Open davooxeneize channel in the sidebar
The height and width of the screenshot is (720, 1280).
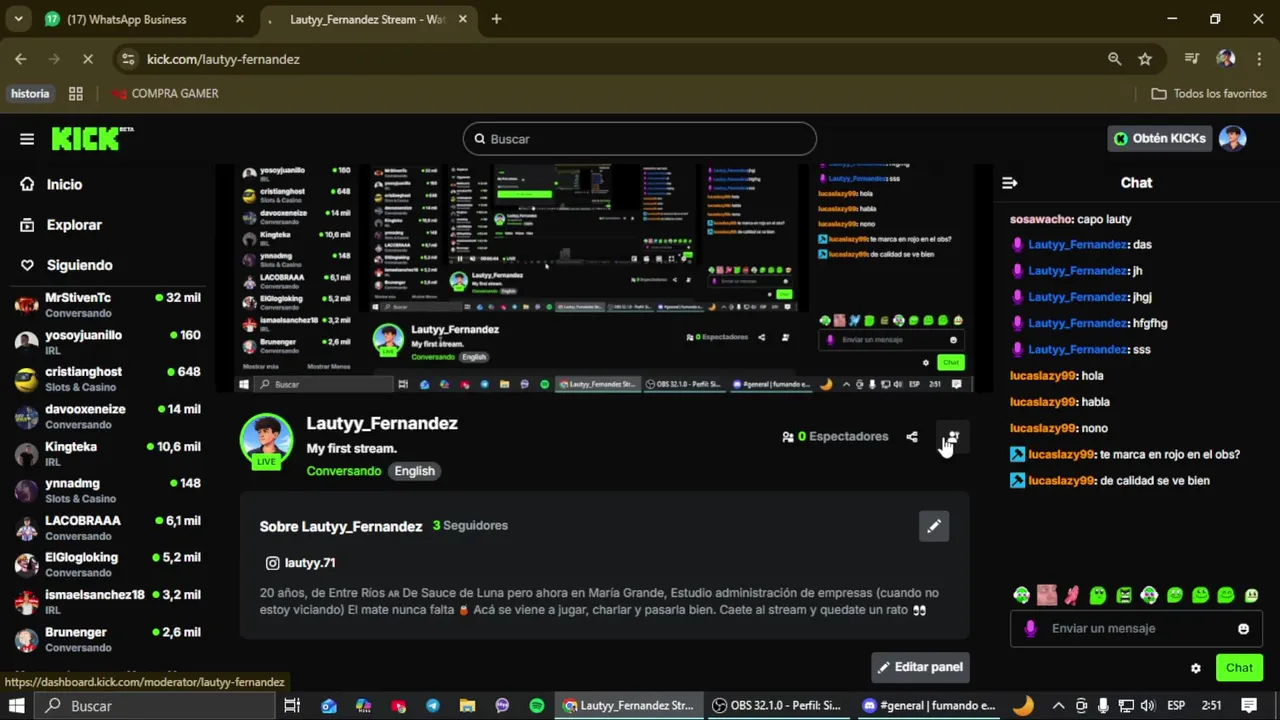pyautogui.click(x=107, y=416)
